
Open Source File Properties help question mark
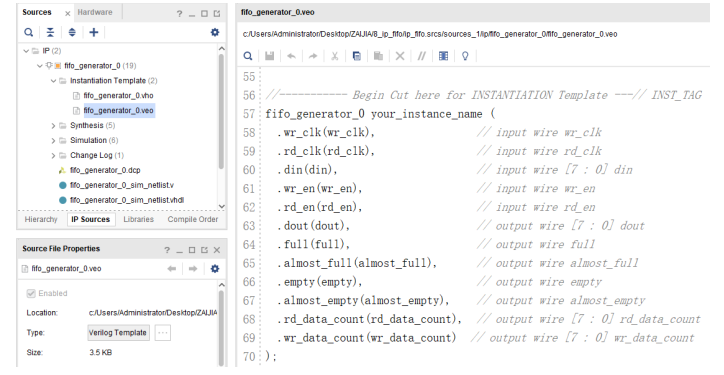pos(167,250)
